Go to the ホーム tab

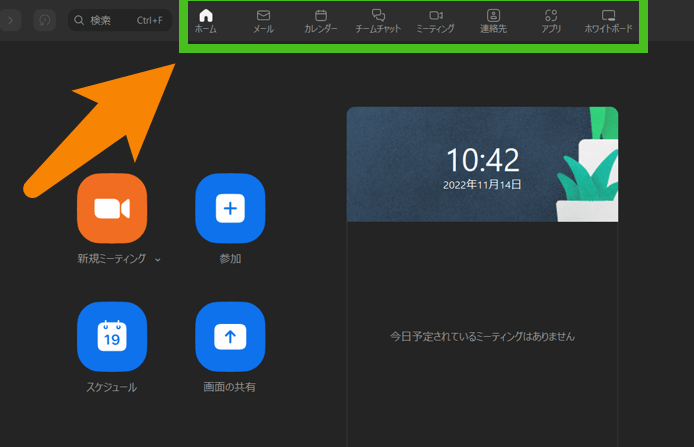coord(206,21)
